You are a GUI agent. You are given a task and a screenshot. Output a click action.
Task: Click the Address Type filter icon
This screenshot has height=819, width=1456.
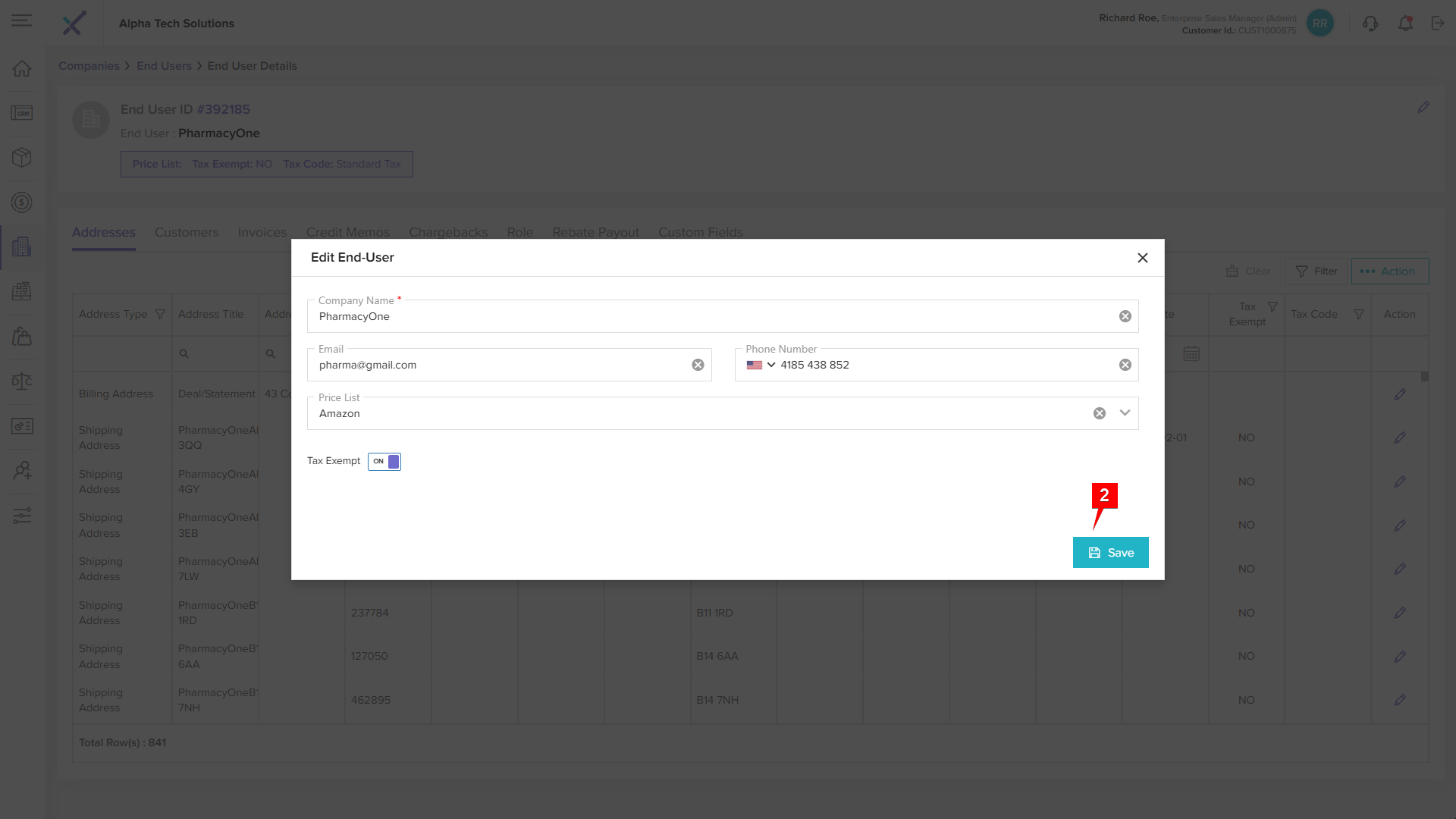tap(160, 315)
